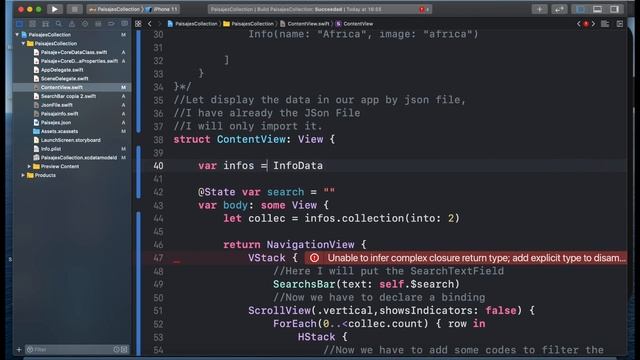
Task: Collapse the PaisajesCollection project root
Action: click(x=17, y=35)
